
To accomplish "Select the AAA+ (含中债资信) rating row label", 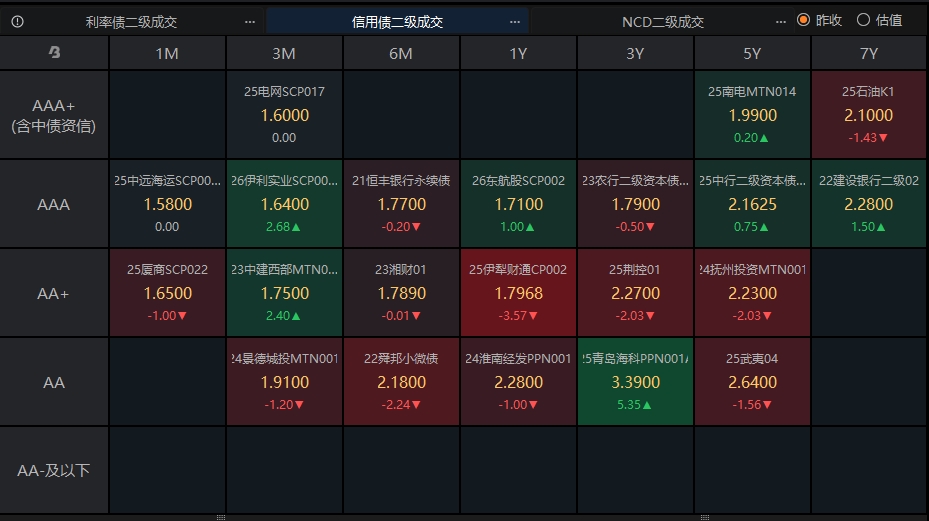I will (54, 115).
